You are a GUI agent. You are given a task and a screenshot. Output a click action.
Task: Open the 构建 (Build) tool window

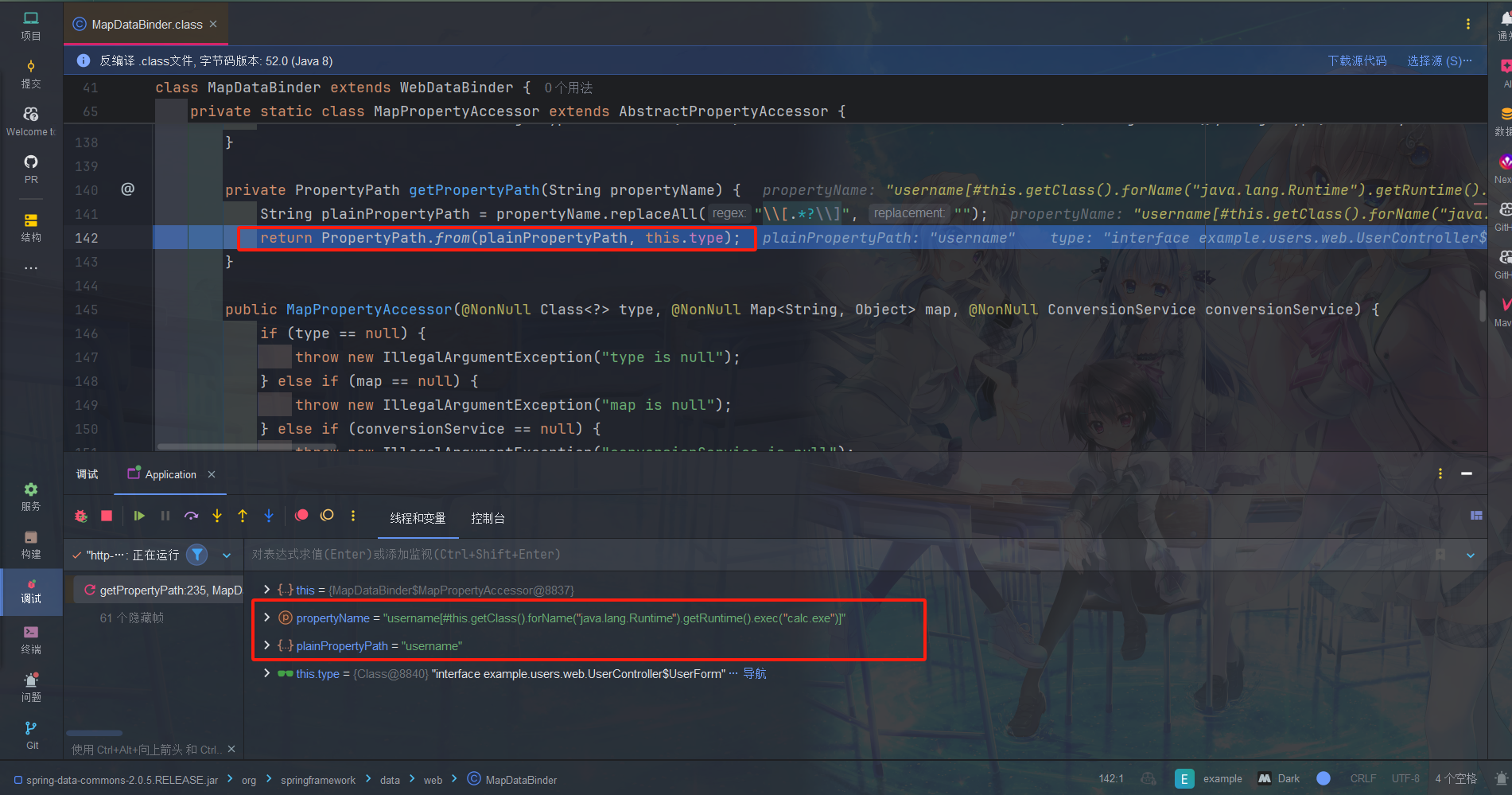click(x=31, y=544)
